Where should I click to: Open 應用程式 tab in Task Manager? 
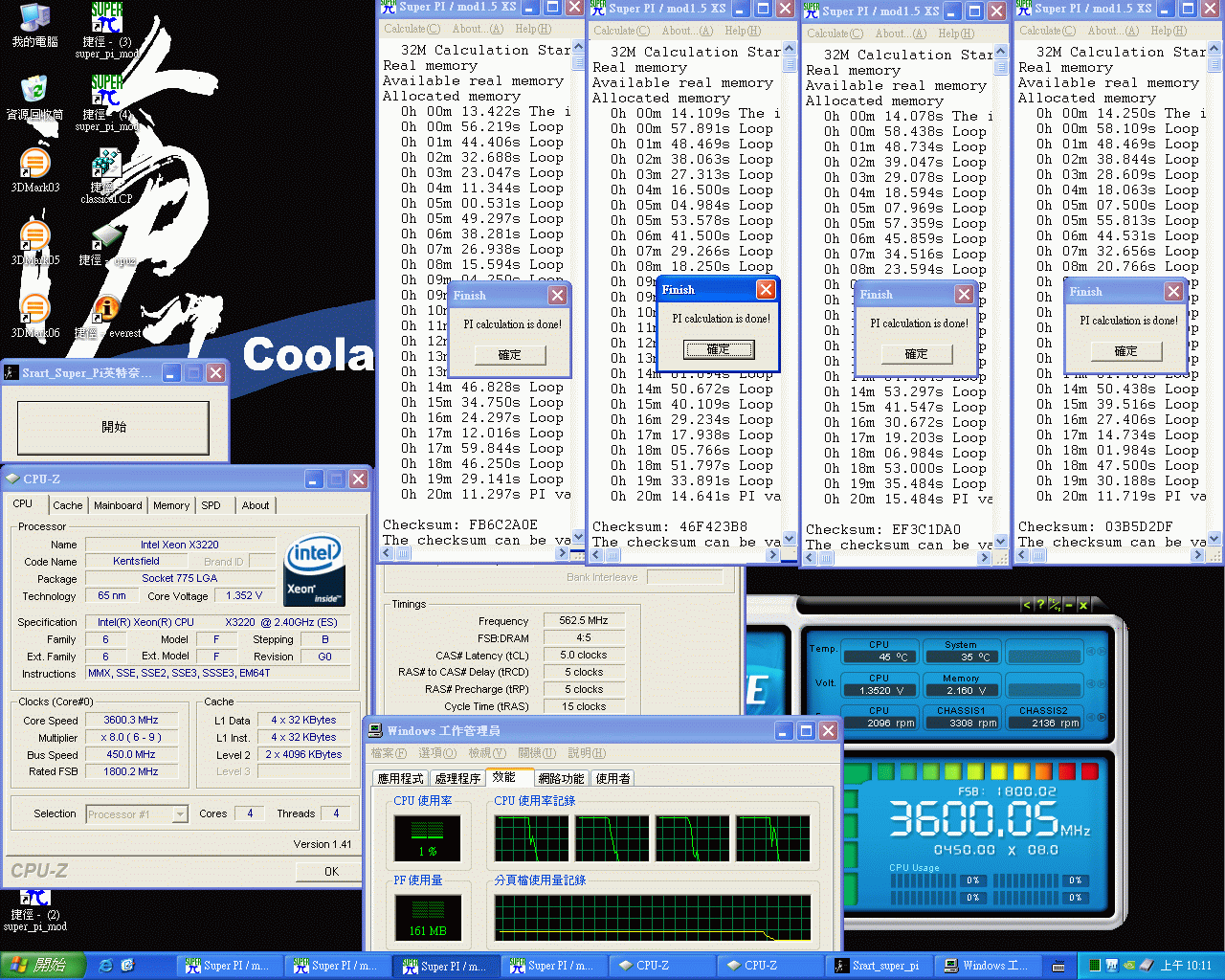(400, 778)
